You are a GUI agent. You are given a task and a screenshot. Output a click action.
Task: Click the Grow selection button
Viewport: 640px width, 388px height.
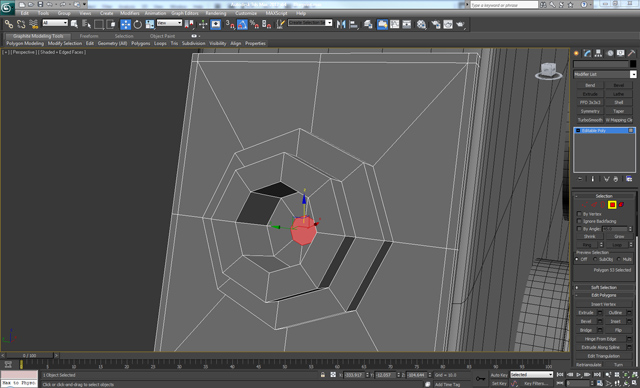[619, 236]
